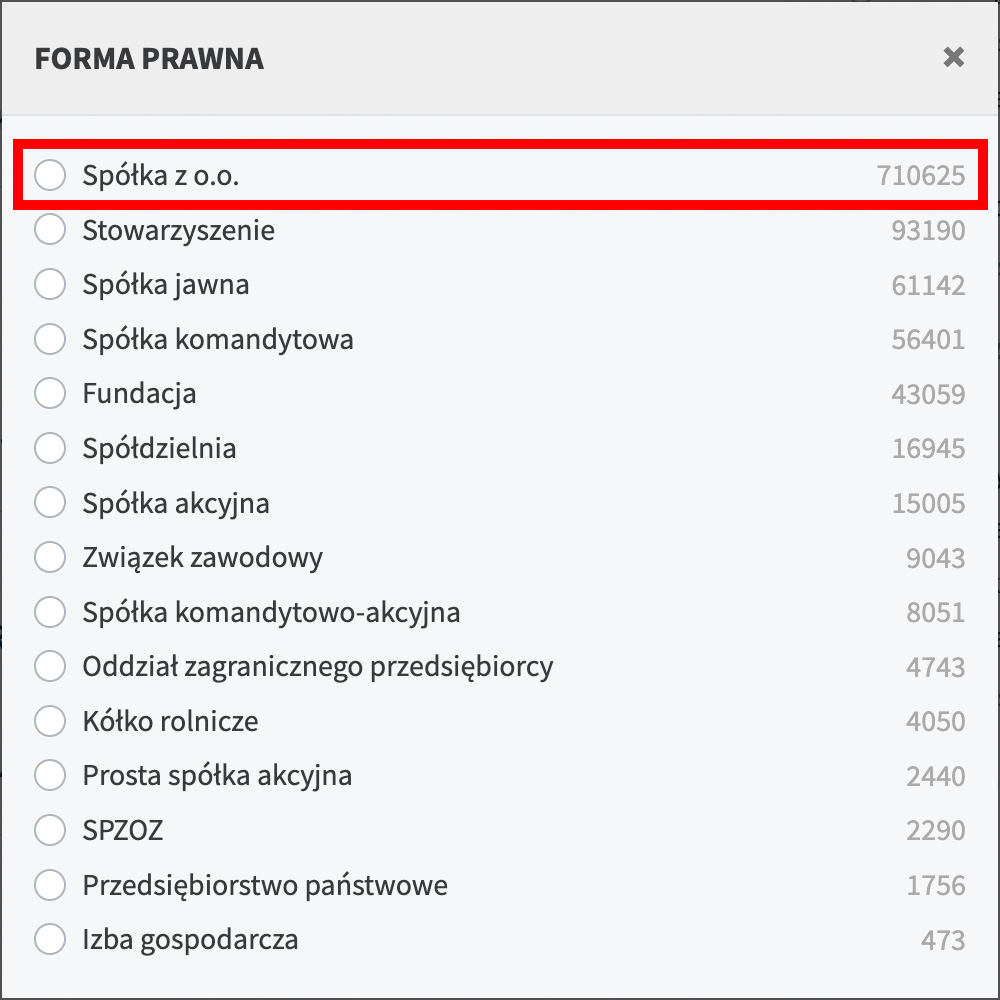Click the FORMA PRAWNA dialog header

point(148,58)
